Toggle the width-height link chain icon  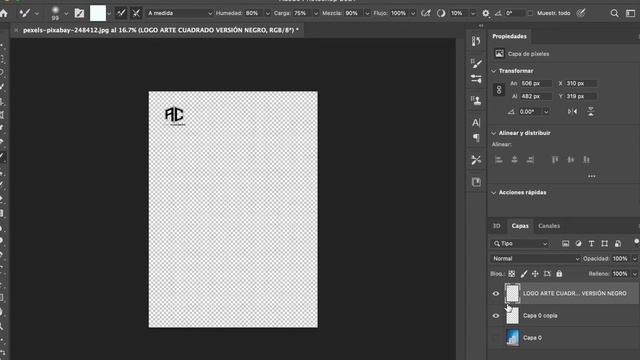coord(499,90)
